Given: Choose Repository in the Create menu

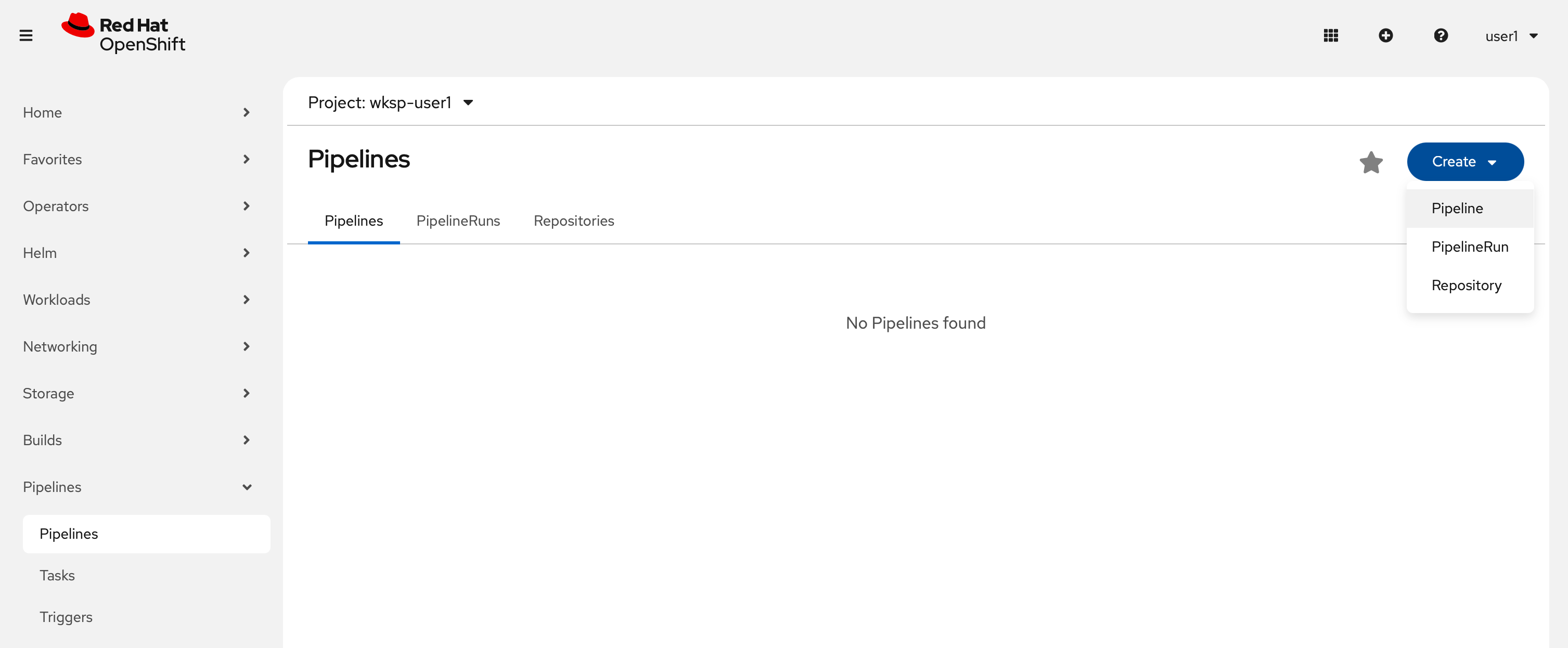Looking at the screenshot, I should coord(1466,285).
